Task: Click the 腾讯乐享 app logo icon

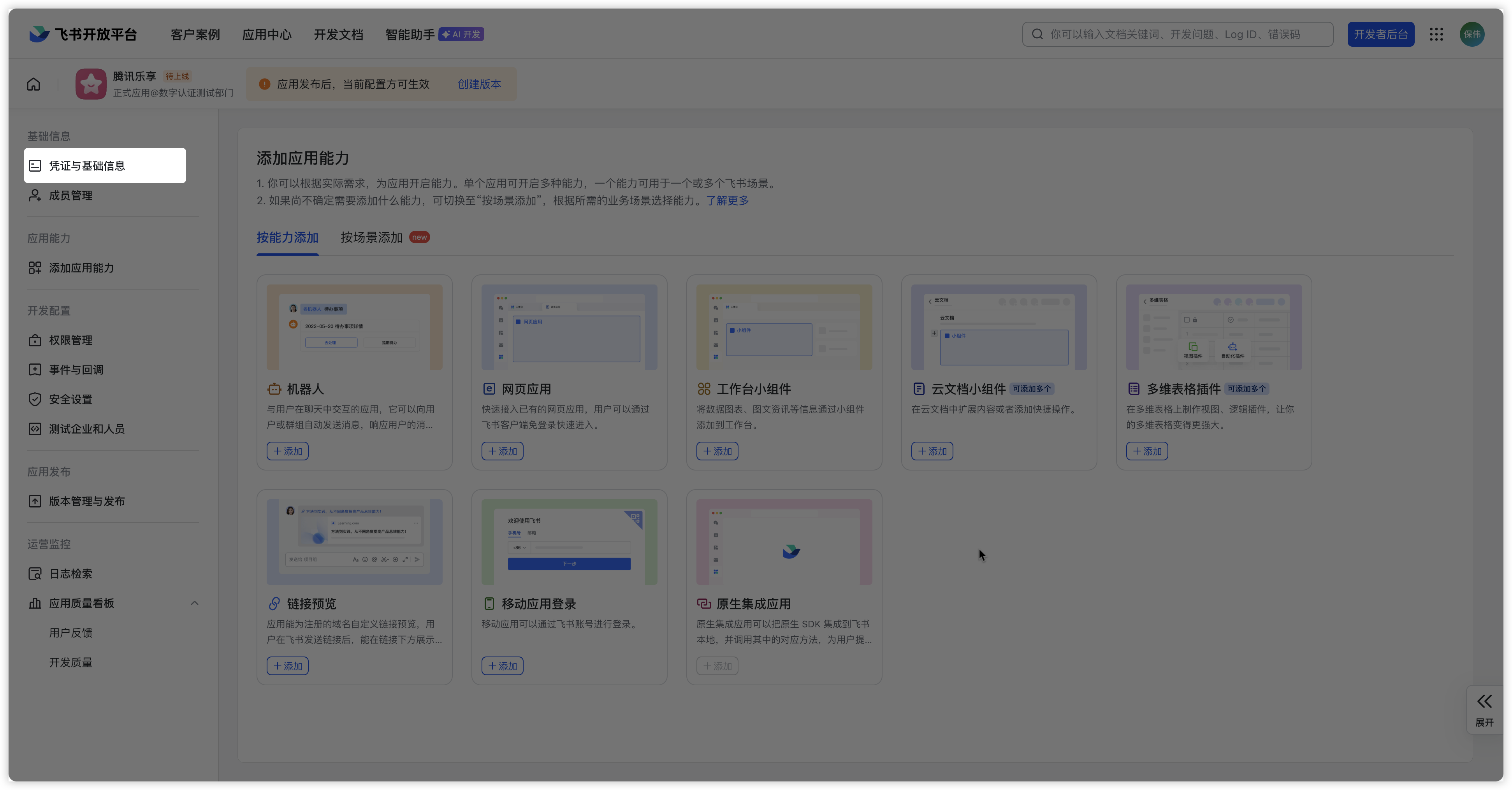Action: (91, 84)
